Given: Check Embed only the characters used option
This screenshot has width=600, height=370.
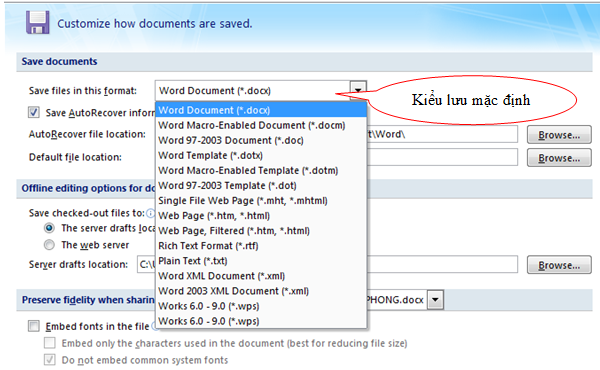Looking at the screenshot, I should point(49,343).
